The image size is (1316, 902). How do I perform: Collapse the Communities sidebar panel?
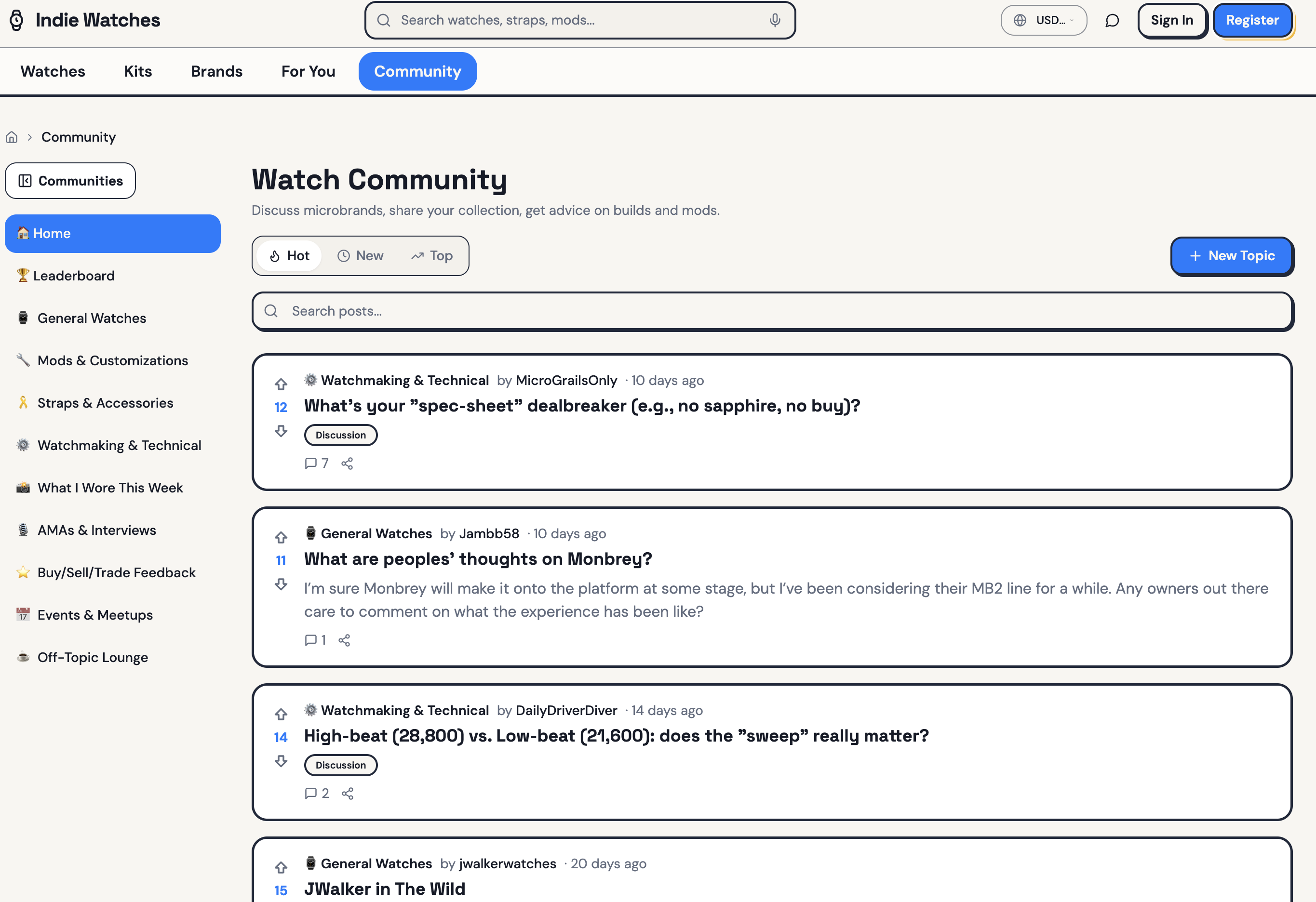(70, 181)
